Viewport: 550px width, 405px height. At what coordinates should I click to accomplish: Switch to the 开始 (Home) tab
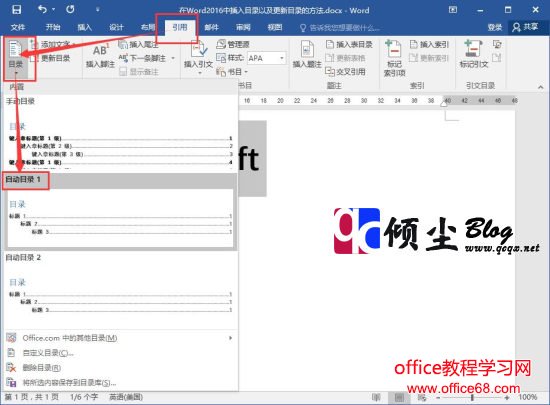[x=53, y=27]
